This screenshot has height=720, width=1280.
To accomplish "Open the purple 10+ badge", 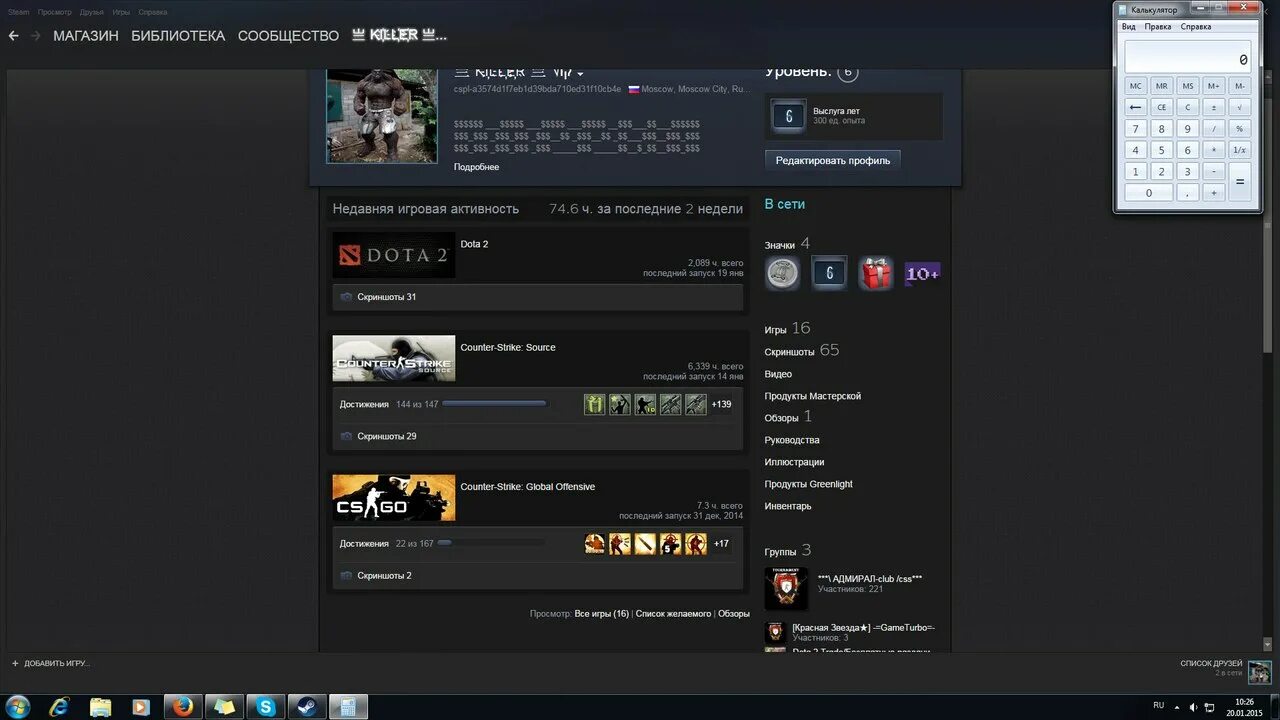I will click(922, 273).
